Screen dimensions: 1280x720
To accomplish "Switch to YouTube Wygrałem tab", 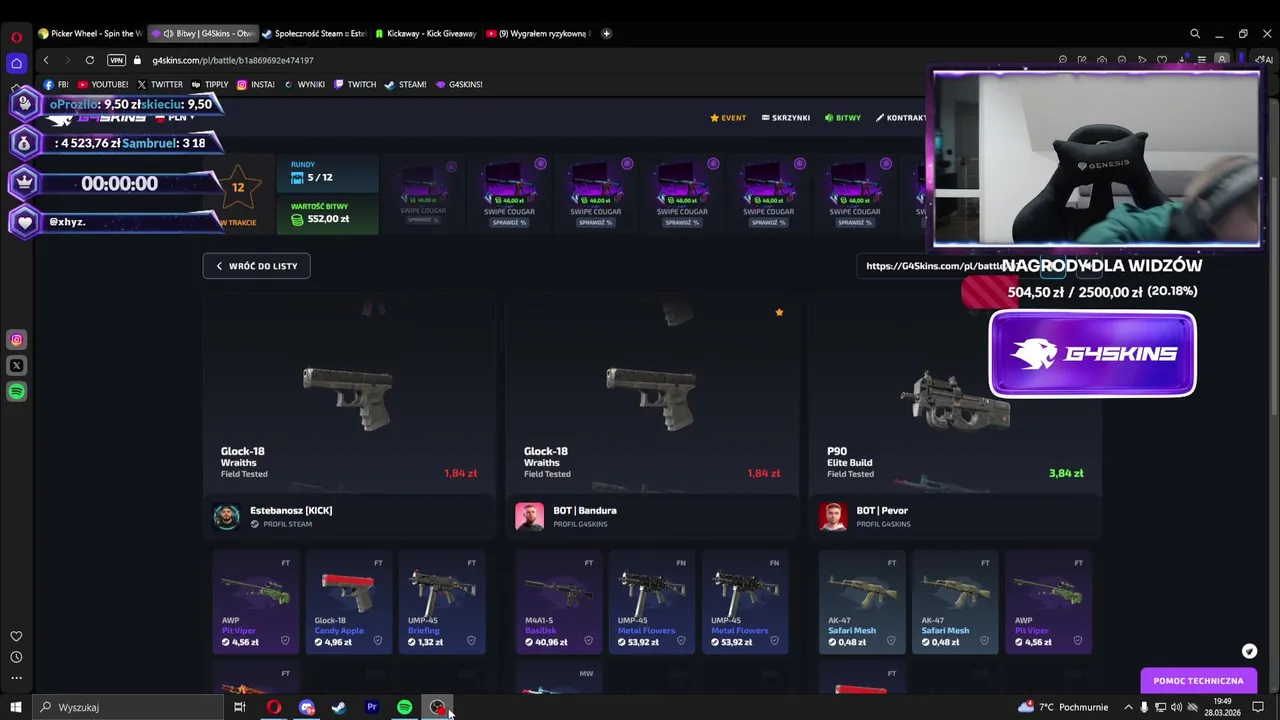I will [x=538, y=33].
